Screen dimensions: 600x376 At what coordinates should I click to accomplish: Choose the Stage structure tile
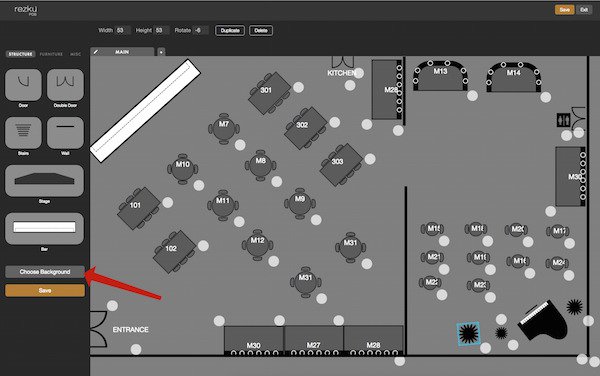44,181
